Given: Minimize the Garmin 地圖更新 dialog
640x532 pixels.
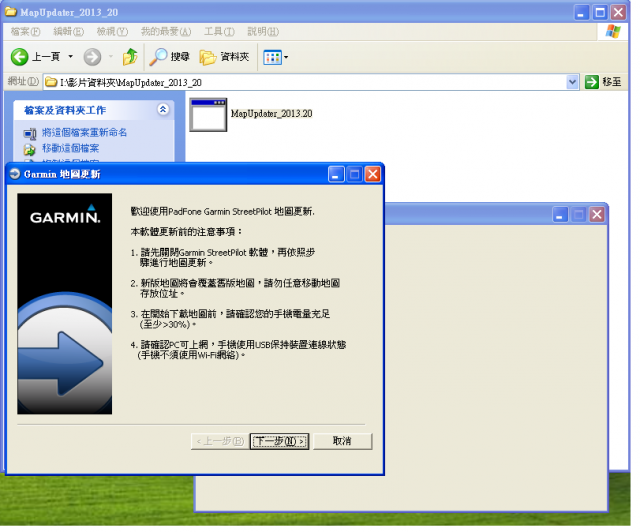Looking at the screenshot, I should coord(336,174).
